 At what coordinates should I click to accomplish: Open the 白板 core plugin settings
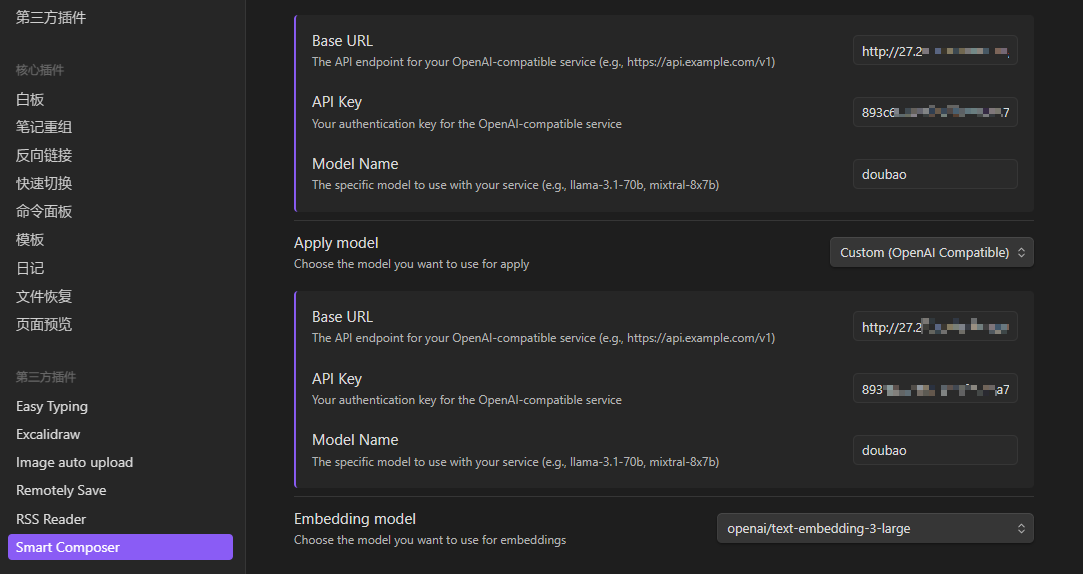(x=30, y=99)
